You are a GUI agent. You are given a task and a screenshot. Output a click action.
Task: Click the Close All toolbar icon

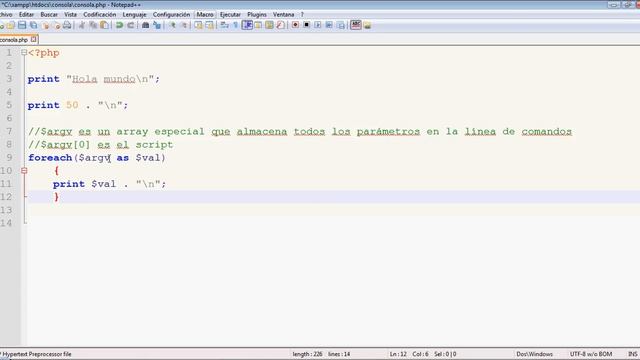tap(56, 25)
